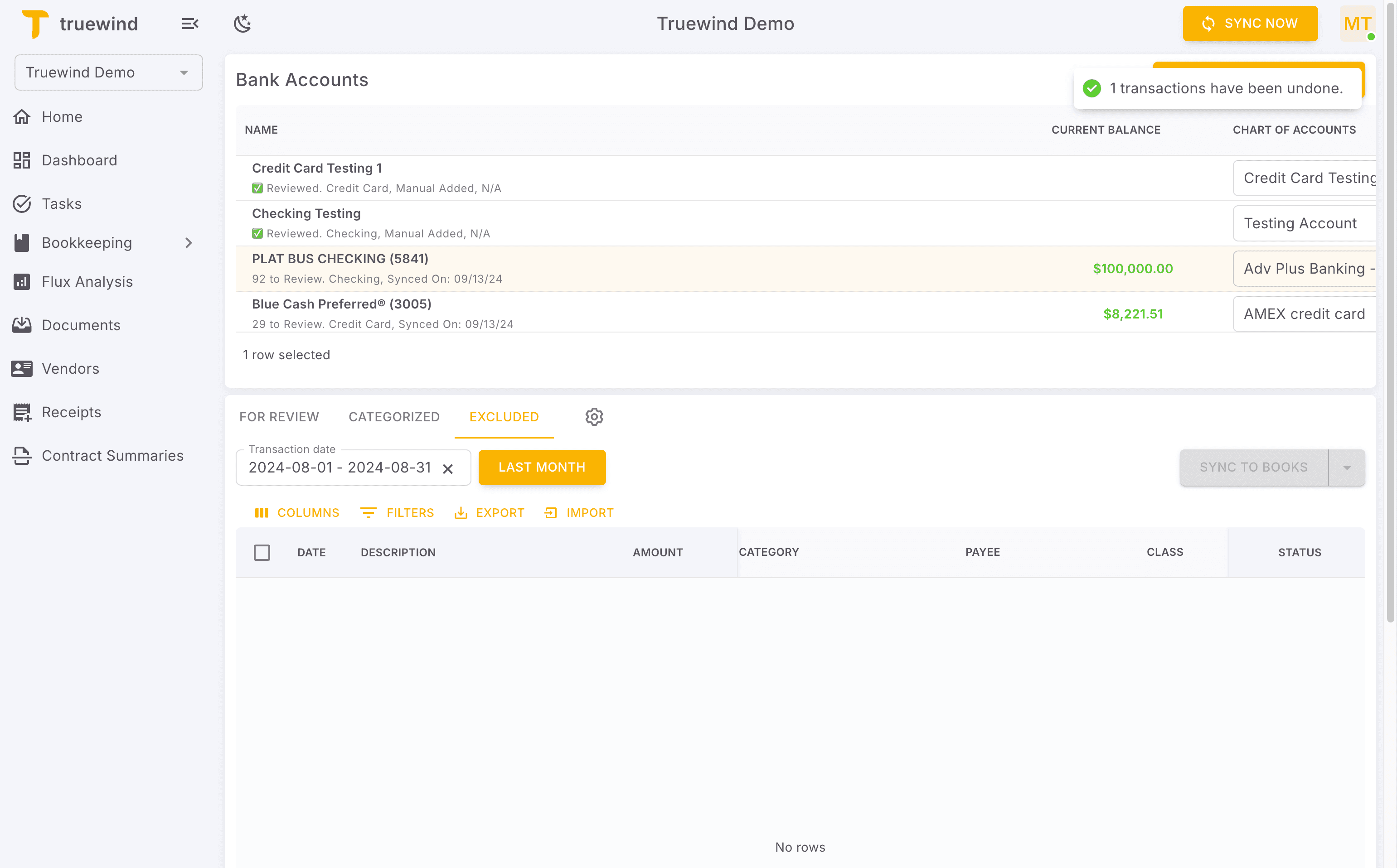The image size is (1397, 868).
Task: Apply the LAST MONTH date filter
Action: tap(542, 467)
